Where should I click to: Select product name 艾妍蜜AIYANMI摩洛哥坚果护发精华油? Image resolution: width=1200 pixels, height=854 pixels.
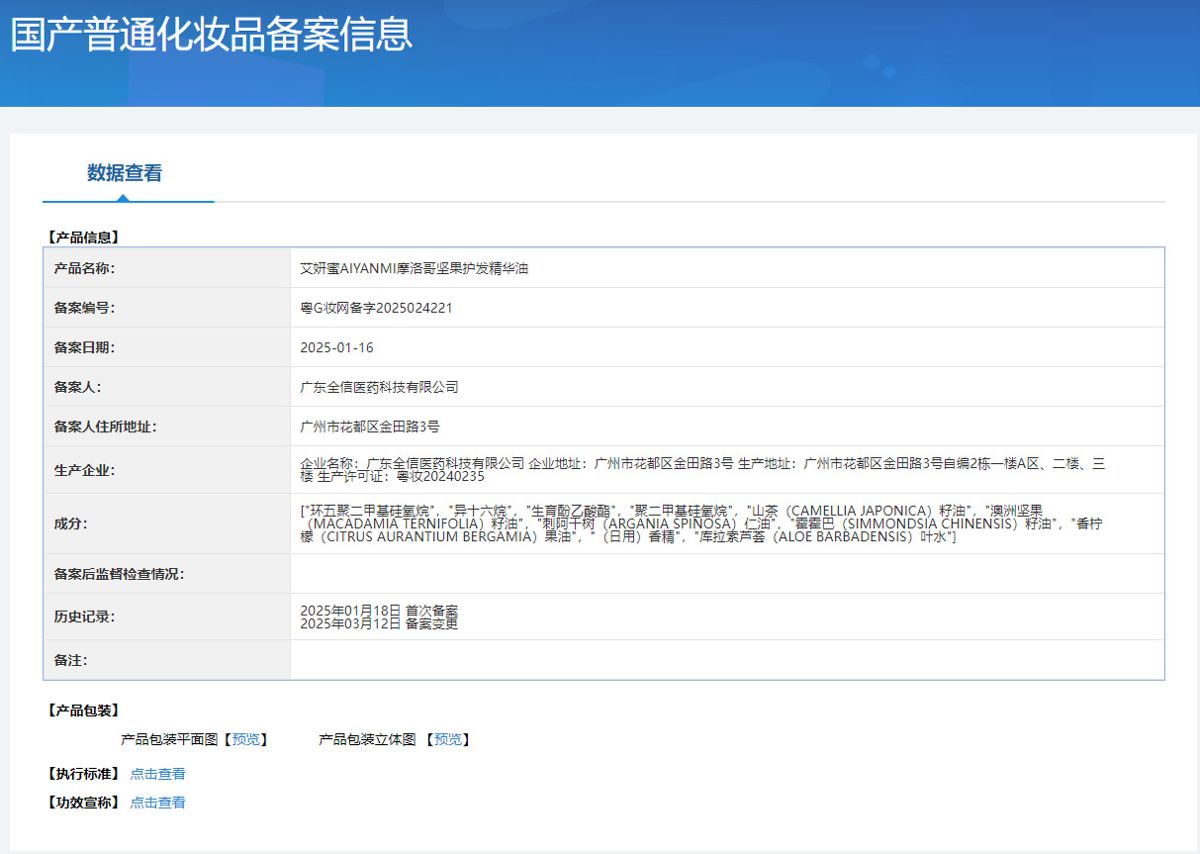click(x=414, y=269)
